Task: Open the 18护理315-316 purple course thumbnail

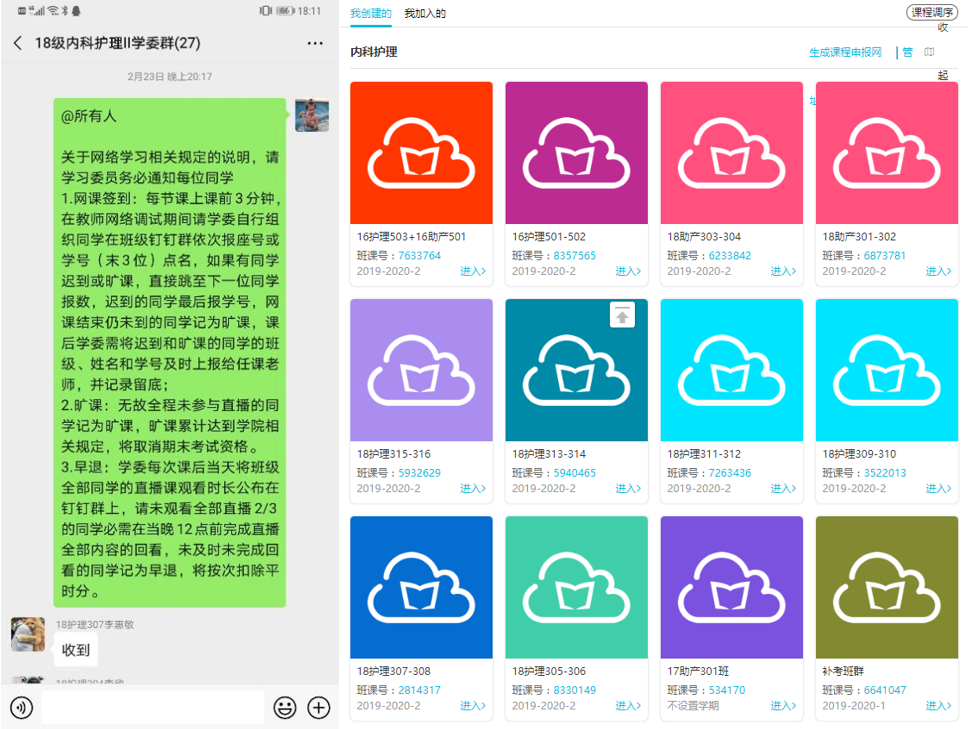Action: click(421, 370)
